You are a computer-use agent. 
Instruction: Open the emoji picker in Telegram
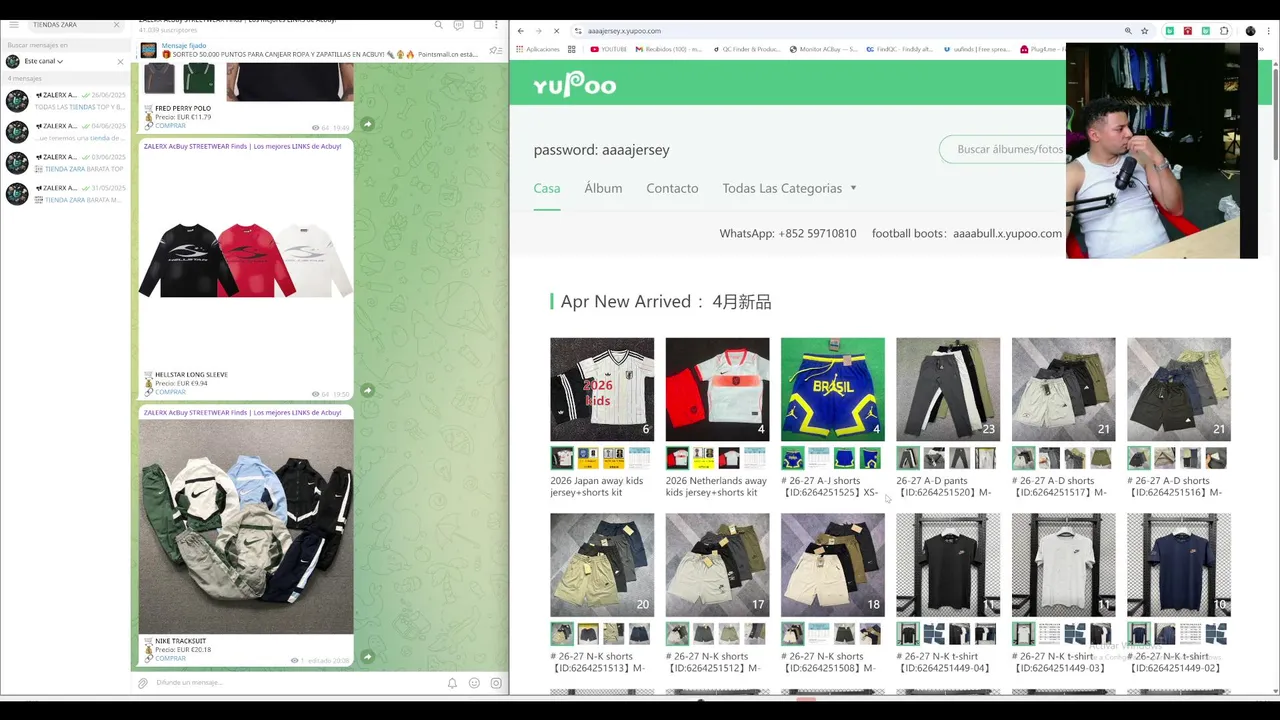[x=474, y=683]
